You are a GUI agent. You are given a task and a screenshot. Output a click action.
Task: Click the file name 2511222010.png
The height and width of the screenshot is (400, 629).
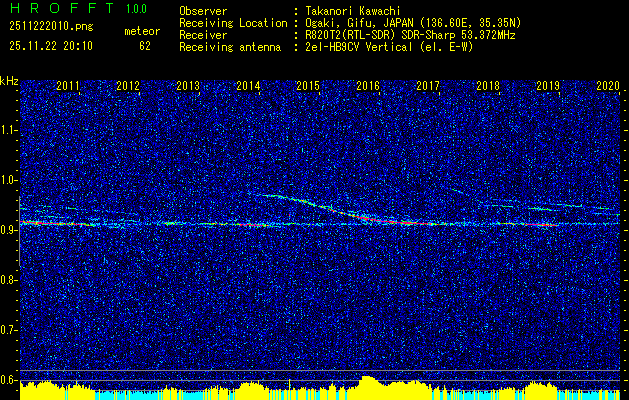point(51,27)
